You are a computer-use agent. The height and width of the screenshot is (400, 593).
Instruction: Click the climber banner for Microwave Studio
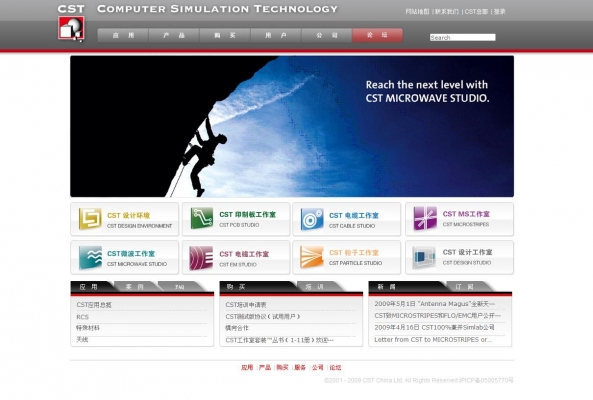292,126
